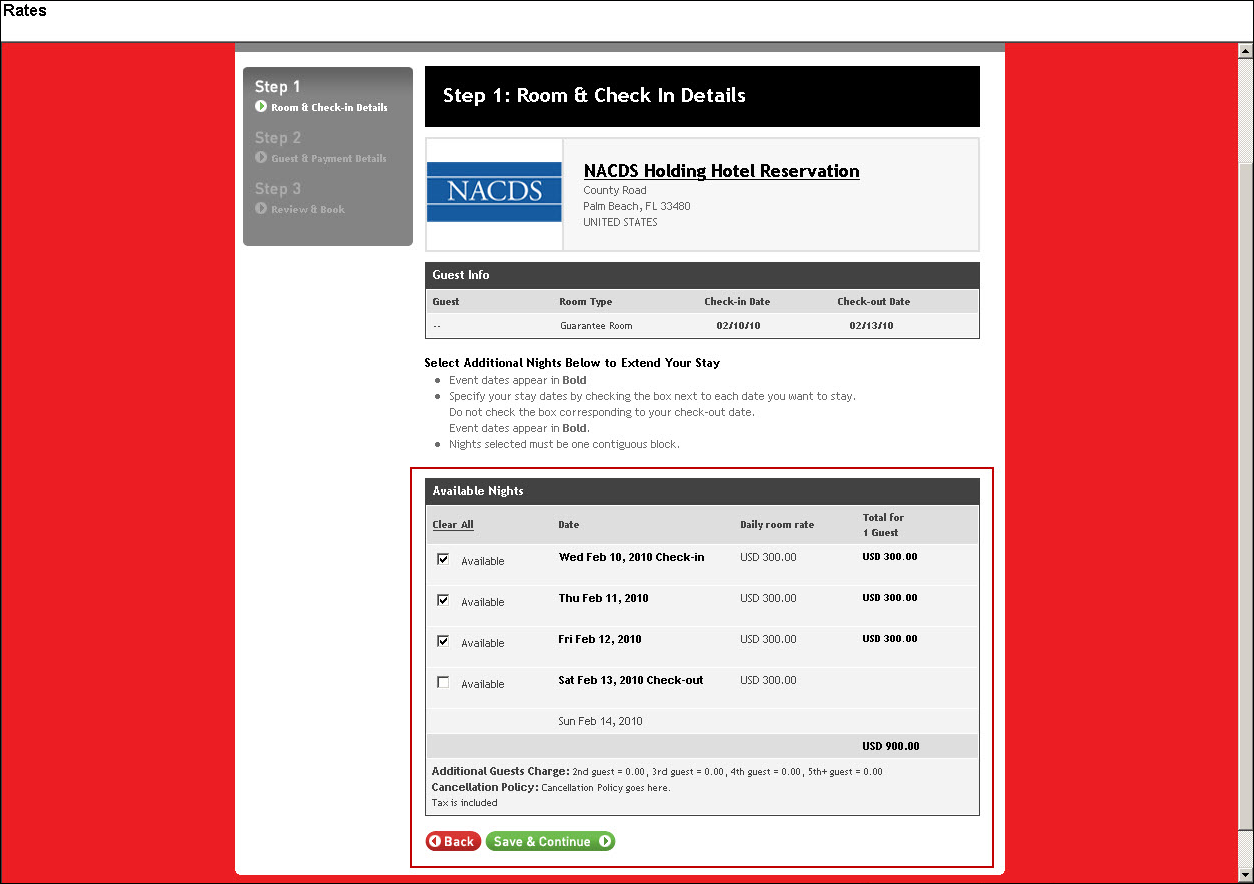Click the scrollbar down arrow
Screen dimensions: 1254x884
(1245, 875)
